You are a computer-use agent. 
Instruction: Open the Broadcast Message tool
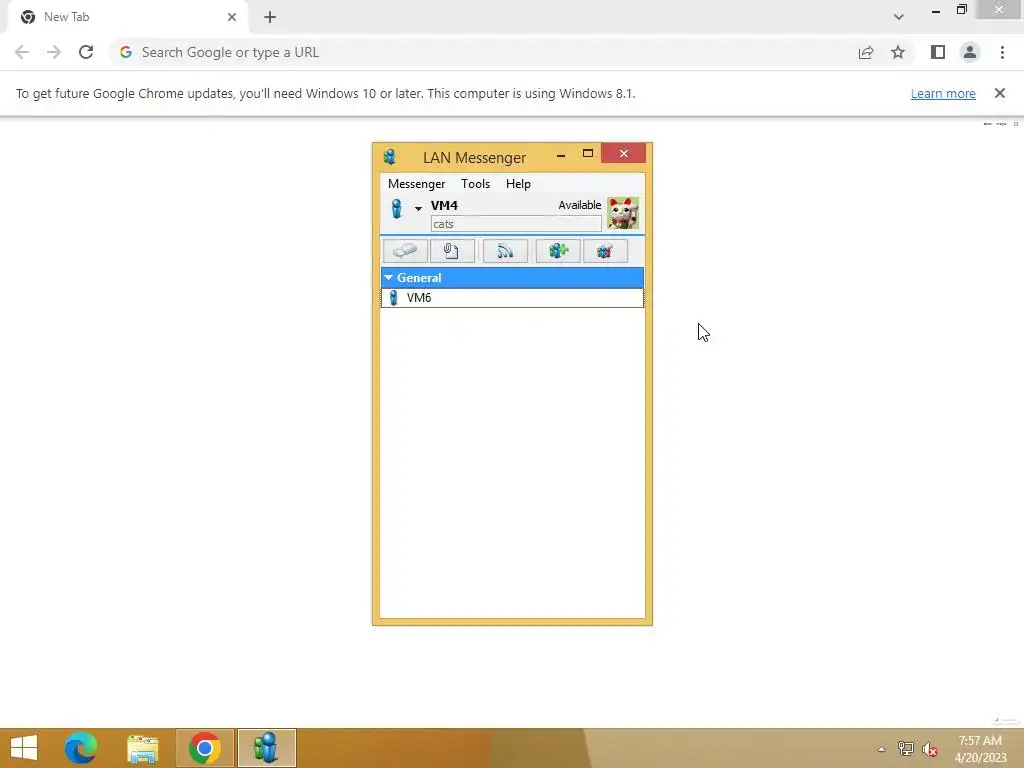[505, 251]
